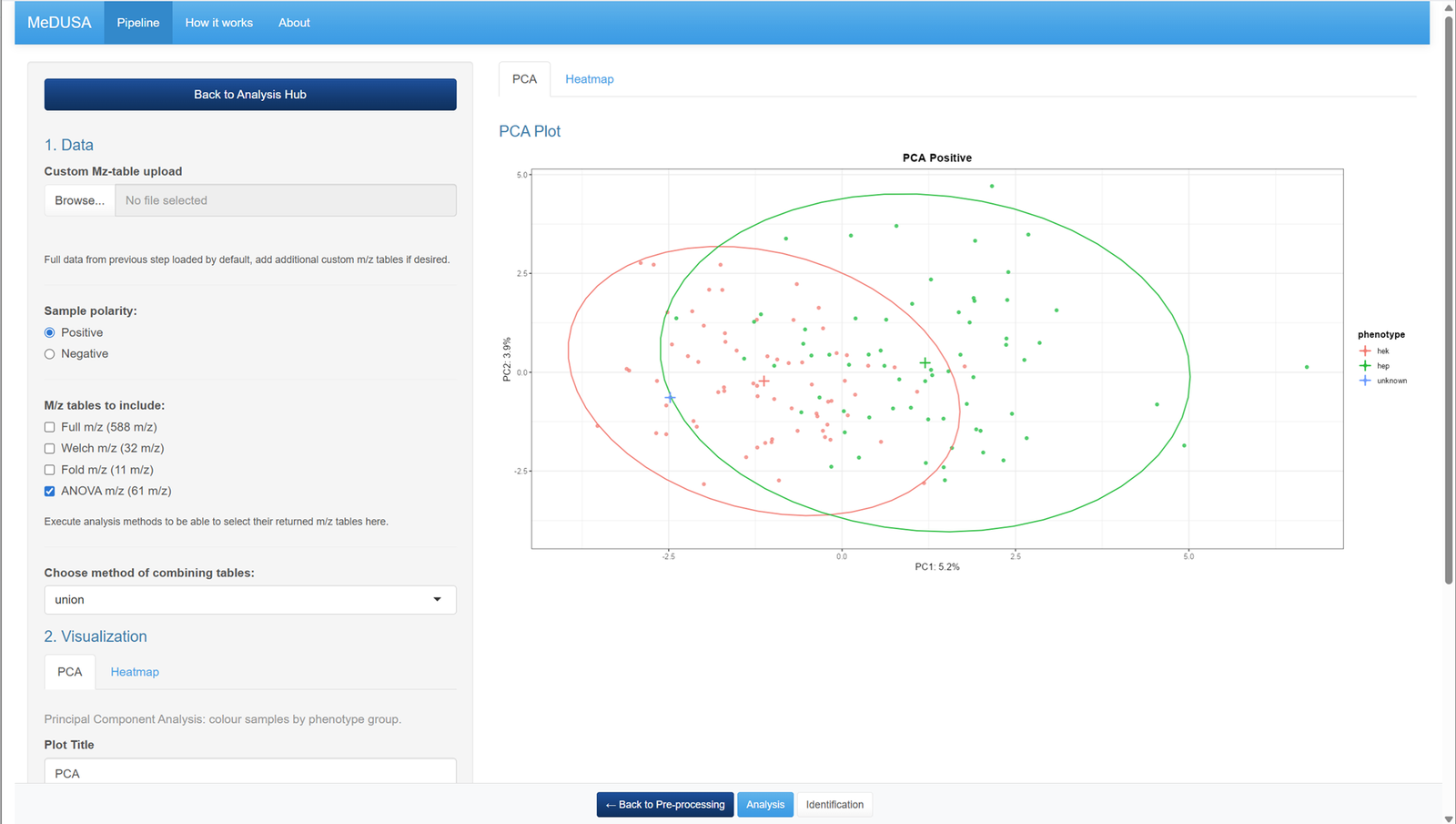Click the PC1: 5.2% axis label
This screenshot has width=1456, height=824.
[937, 566]
